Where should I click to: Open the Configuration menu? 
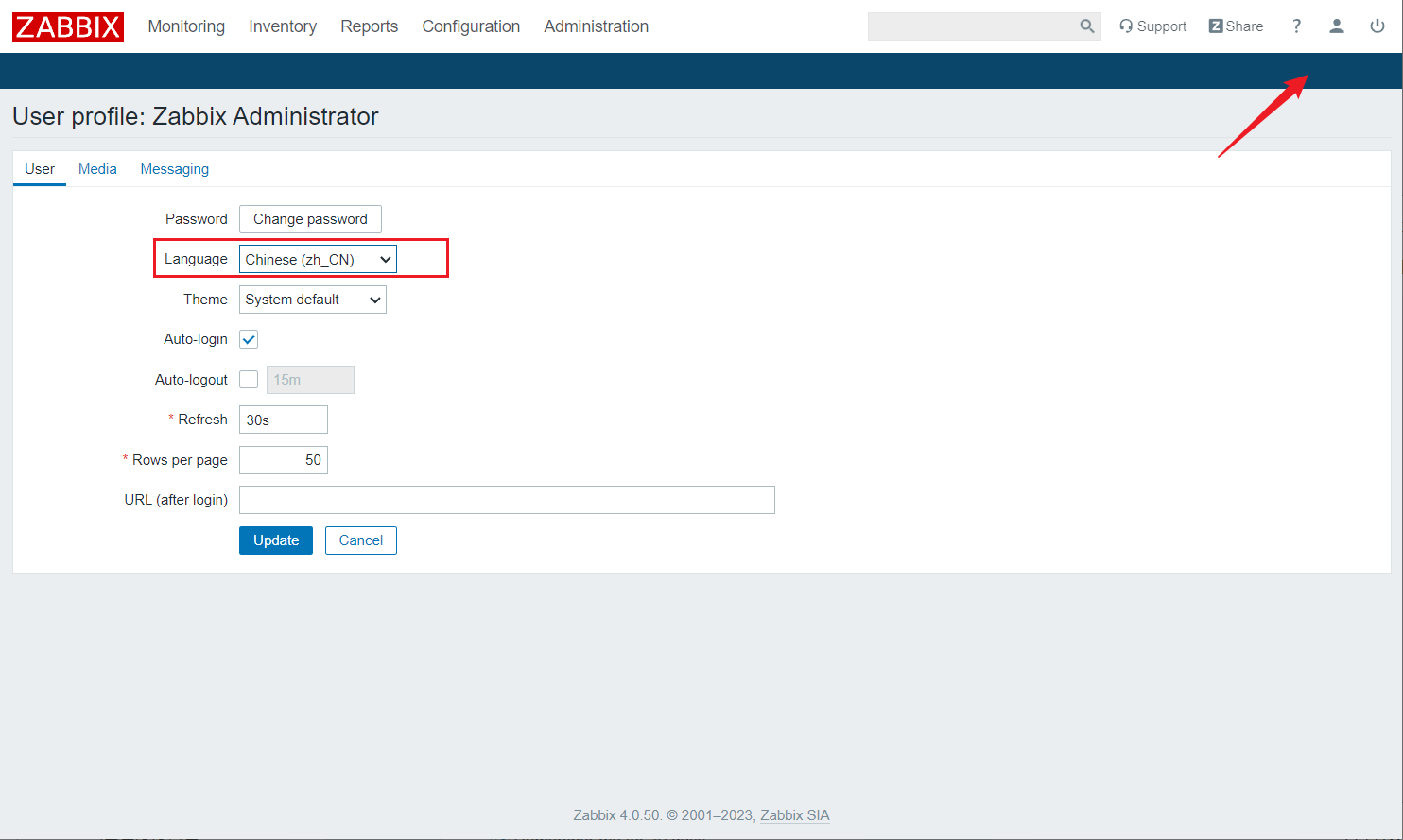click(471, 26)
